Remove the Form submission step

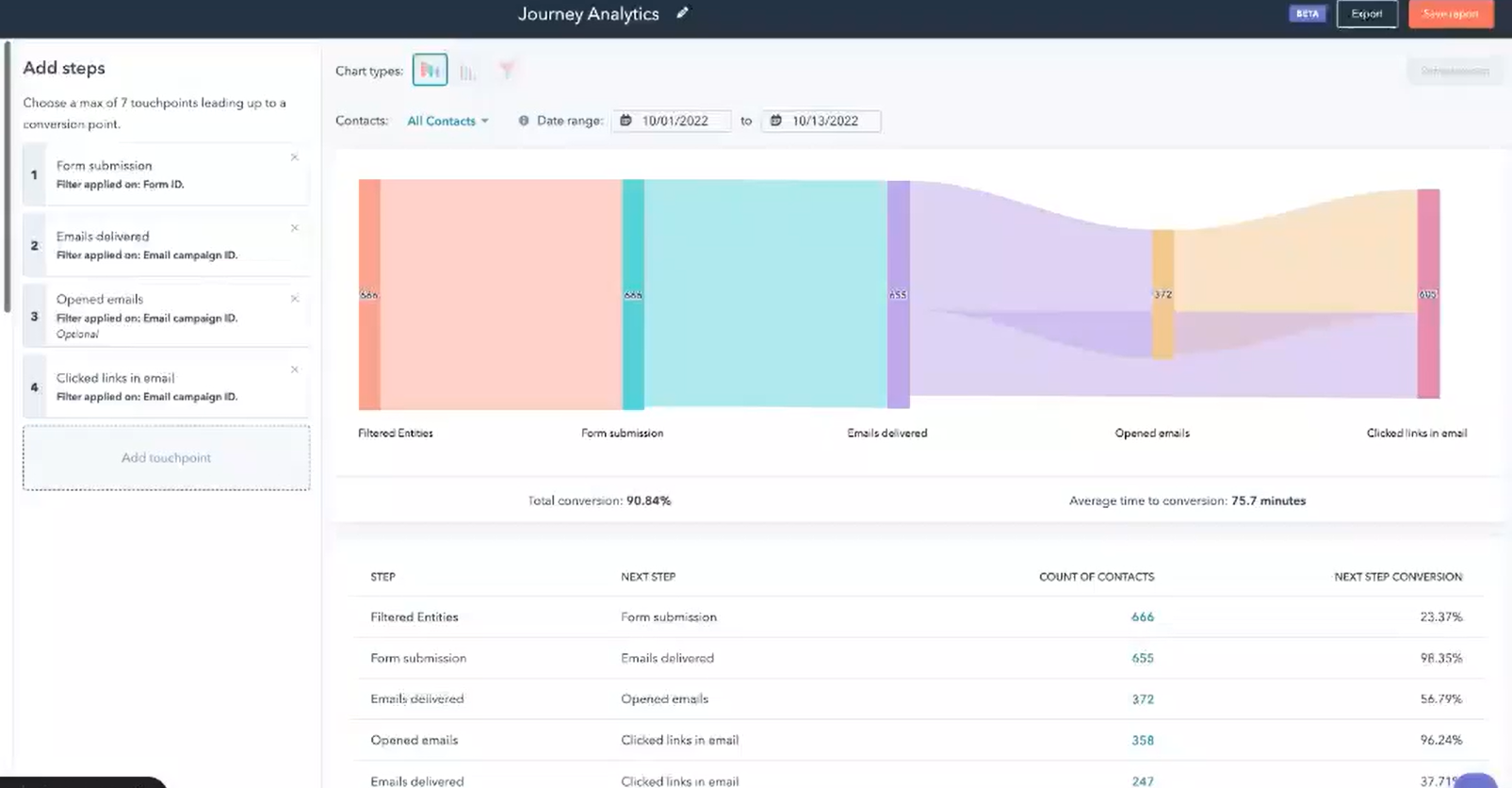click(295, 157)
